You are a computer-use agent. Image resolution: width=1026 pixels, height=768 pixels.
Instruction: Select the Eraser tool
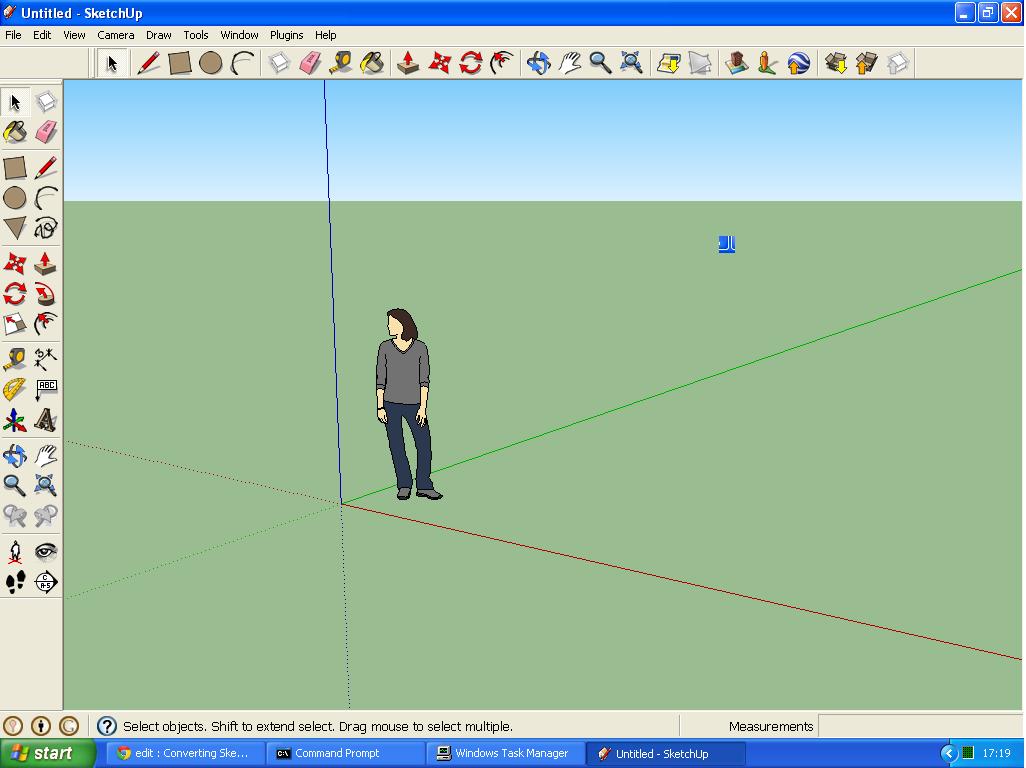pyautogui.click(x=308, y=62)
